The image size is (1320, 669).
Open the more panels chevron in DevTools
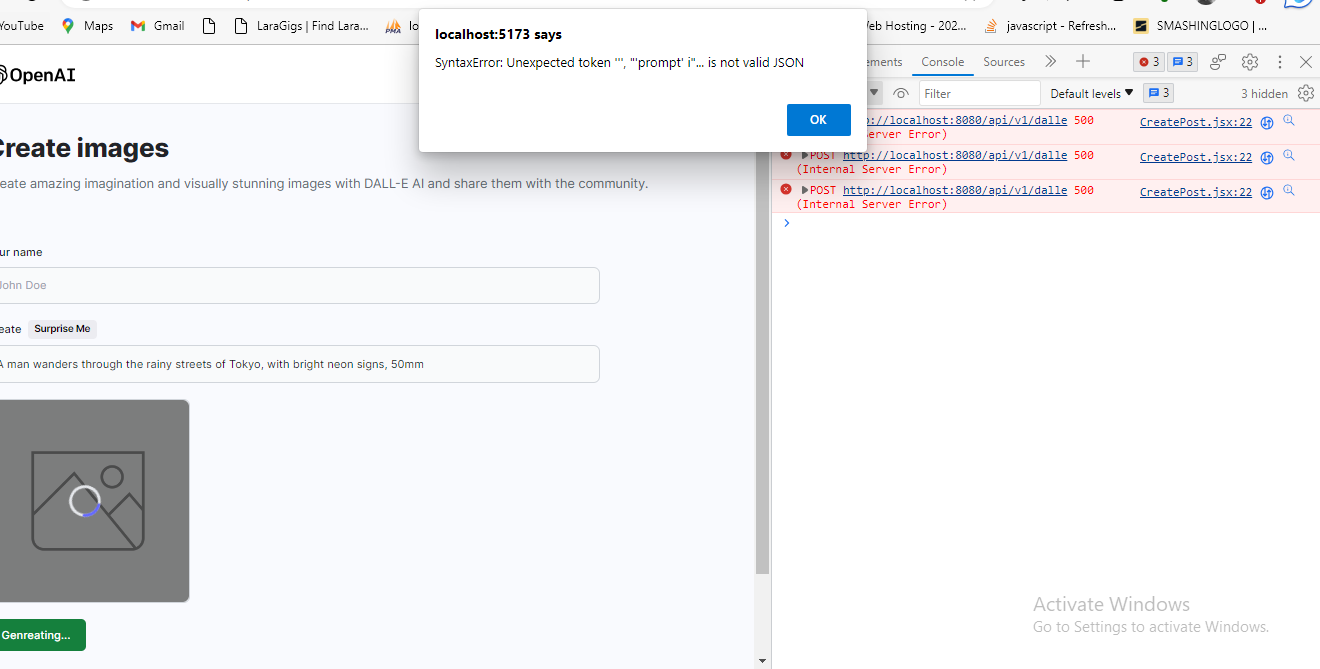tap(1050, 61)
